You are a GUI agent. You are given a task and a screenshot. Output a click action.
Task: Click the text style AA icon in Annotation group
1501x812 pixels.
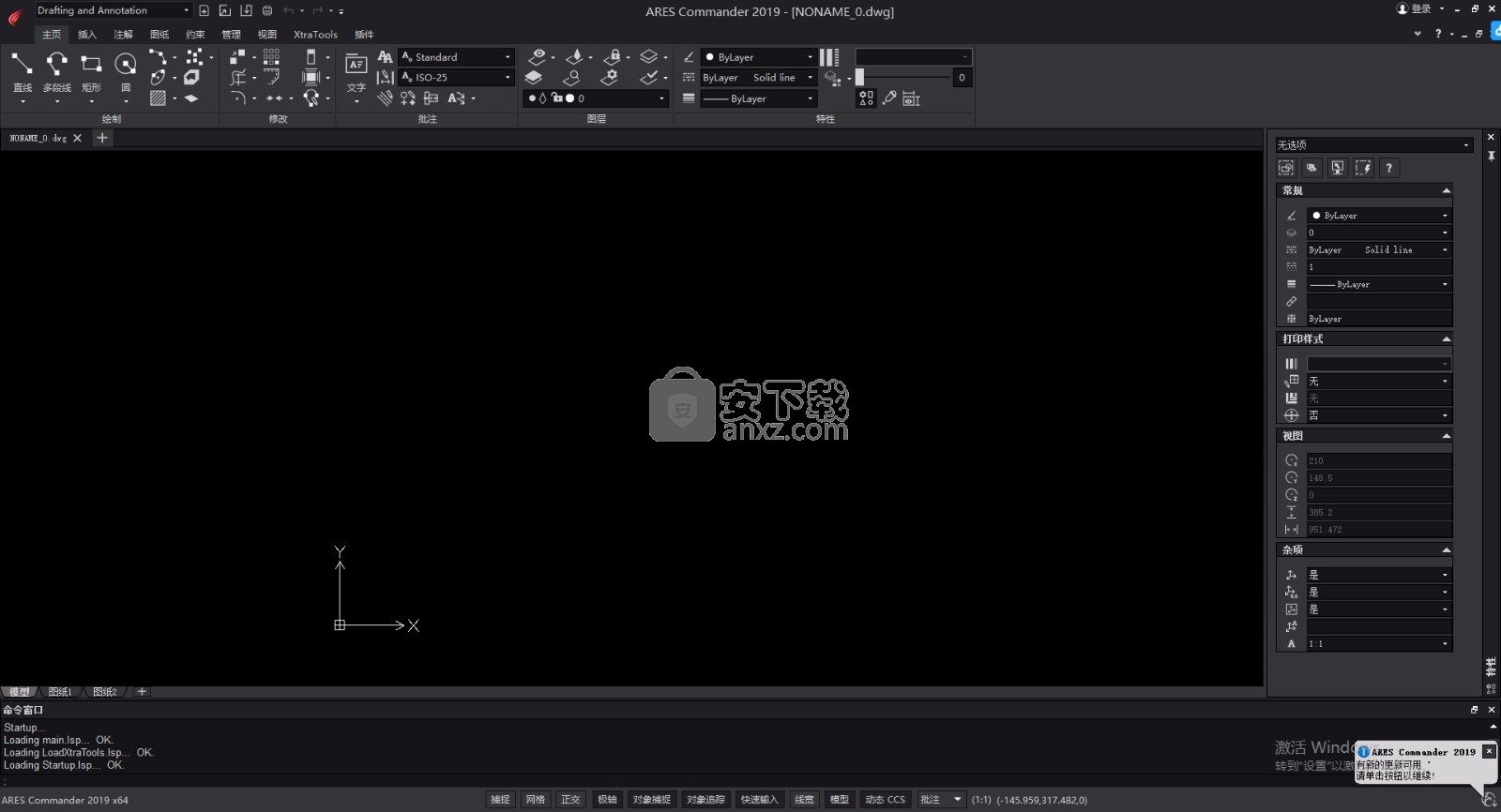385,57
